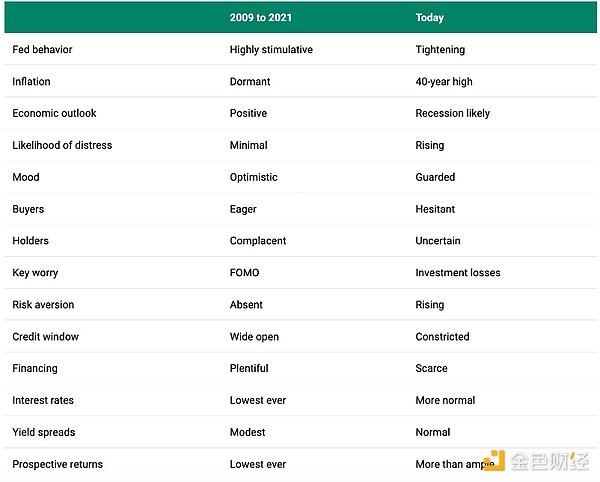Click the "Highly stimulative" cell
The image size is (600, 482).
[x=271, y=49]
